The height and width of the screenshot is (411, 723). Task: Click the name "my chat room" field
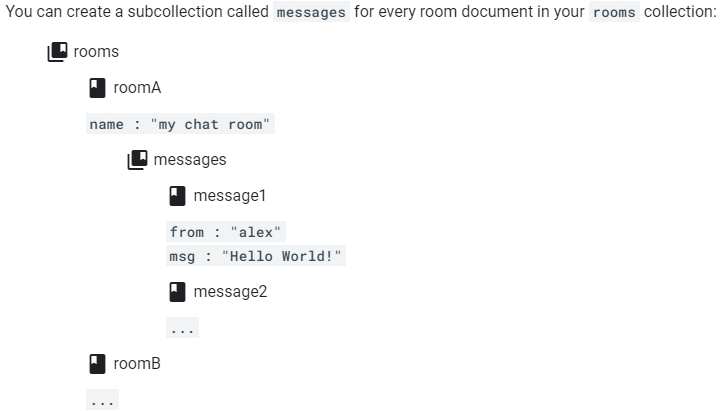[x=180, y=124]
